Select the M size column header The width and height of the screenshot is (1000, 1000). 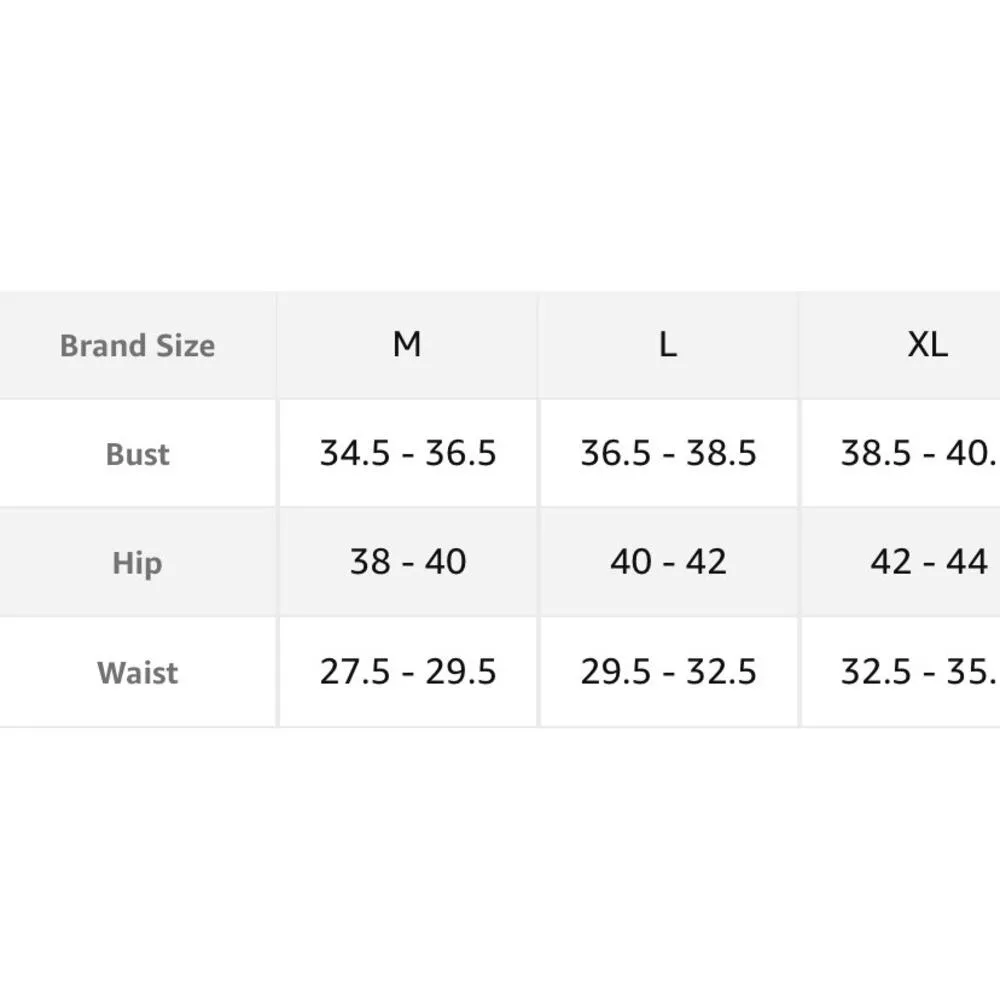[407, 345]
